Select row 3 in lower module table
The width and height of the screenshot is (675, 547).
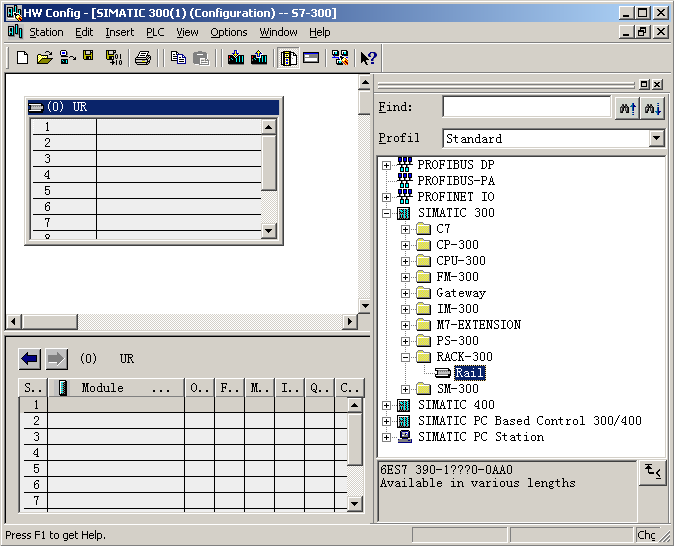tap(183, 436)
